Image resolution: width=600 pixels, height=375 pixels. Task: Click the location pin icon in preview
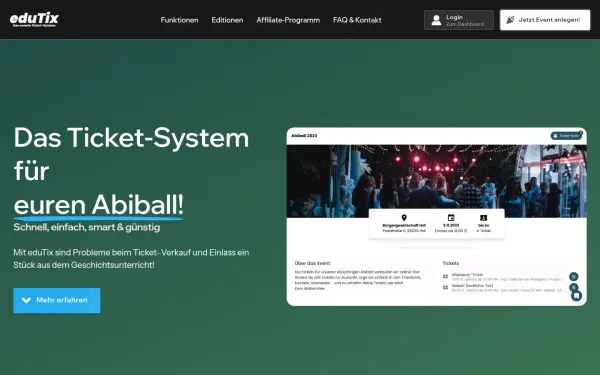[404, 218]
